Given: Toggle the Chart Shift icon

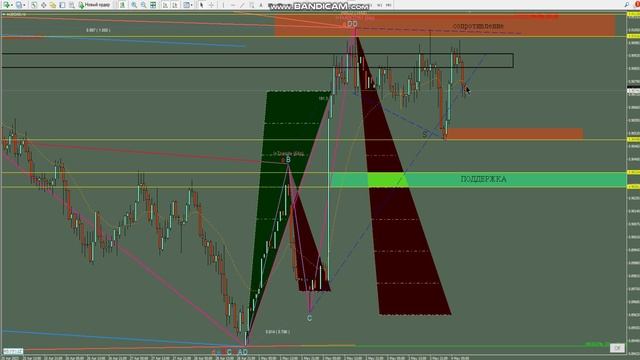Looking at the screenshot, I should coord(175,5).
